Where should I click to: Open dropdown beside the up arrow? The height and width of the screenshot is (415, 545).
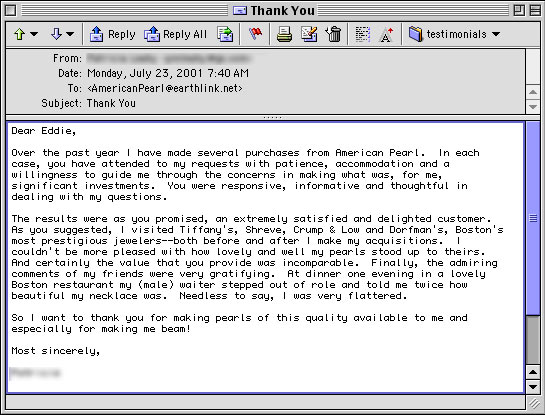(x=34, y=34)
